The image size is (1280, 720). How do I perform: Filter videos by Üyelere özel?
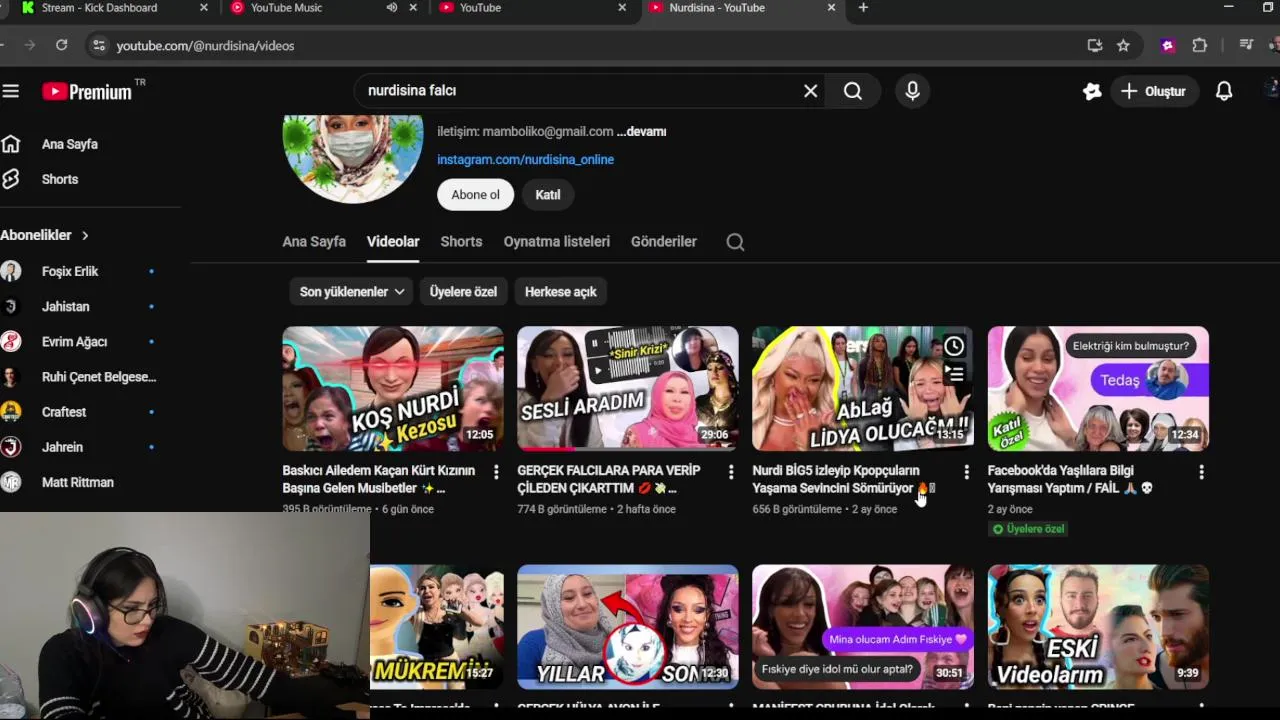(463, 292)
